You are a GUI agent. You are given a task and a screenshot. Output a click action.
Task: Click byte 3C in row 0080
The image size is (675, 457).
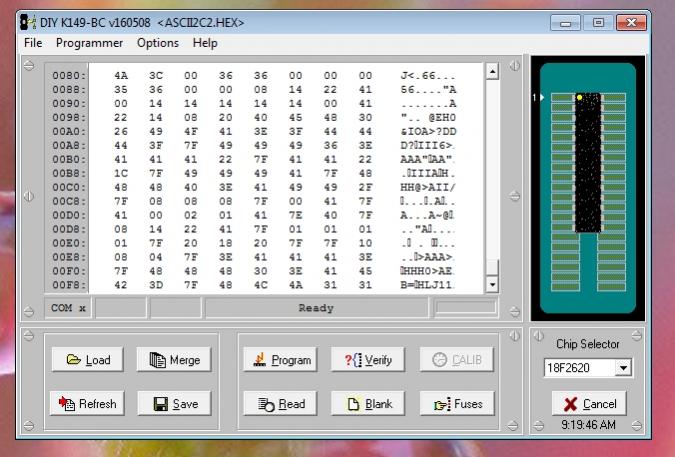(x=156, y=76)
